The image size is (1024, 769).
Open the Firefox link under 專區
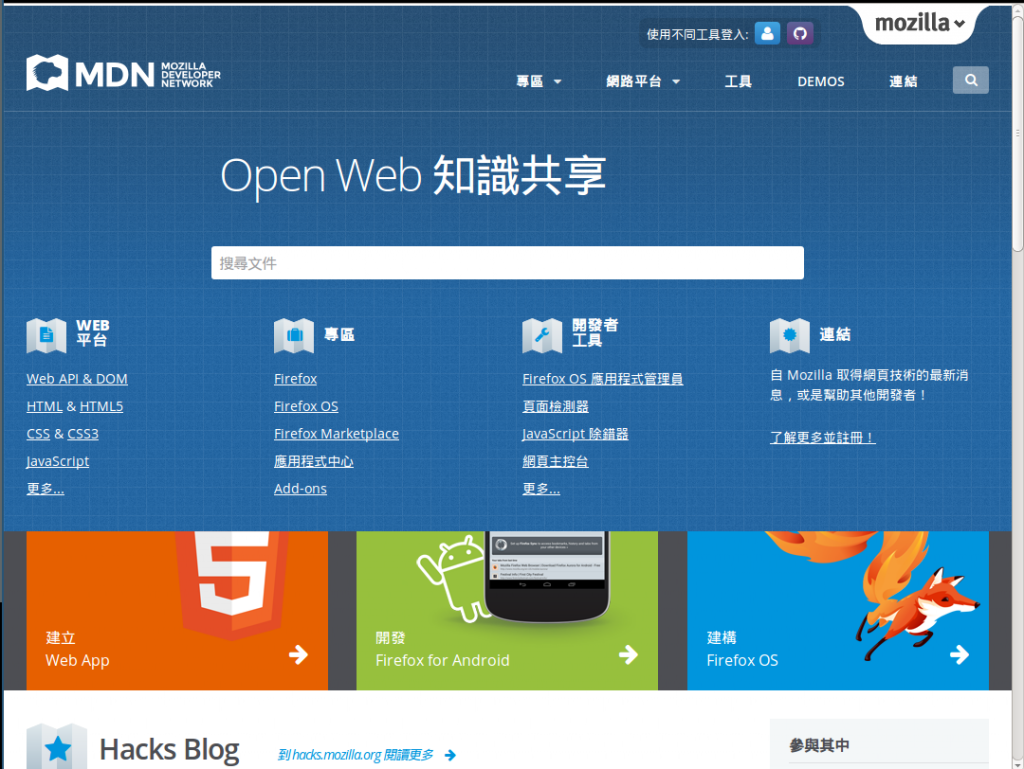[295, 379]
